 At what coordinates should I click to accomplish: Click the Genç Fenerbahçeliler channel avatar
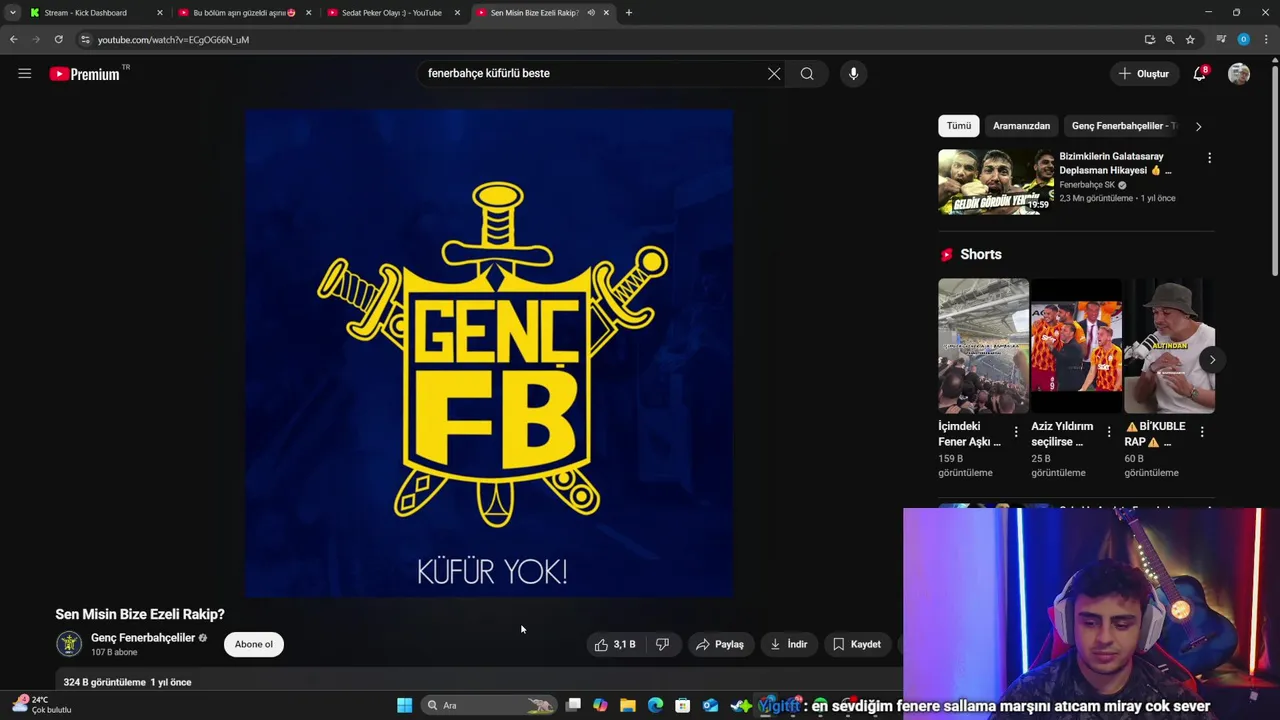[69, 644]
